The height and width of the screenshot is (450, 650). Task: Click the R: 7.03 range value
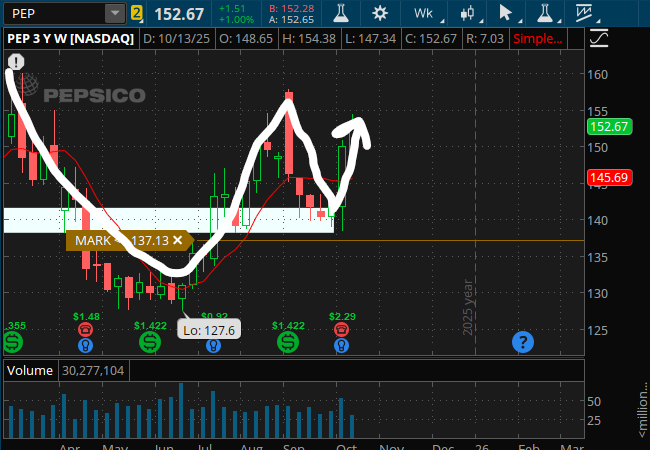click(485, 39)
